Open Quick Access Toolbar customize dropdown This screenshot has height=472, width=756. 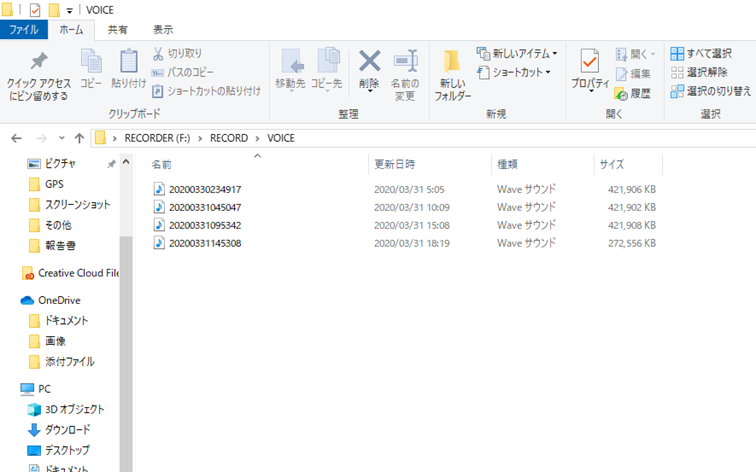(x=69, y=11)
